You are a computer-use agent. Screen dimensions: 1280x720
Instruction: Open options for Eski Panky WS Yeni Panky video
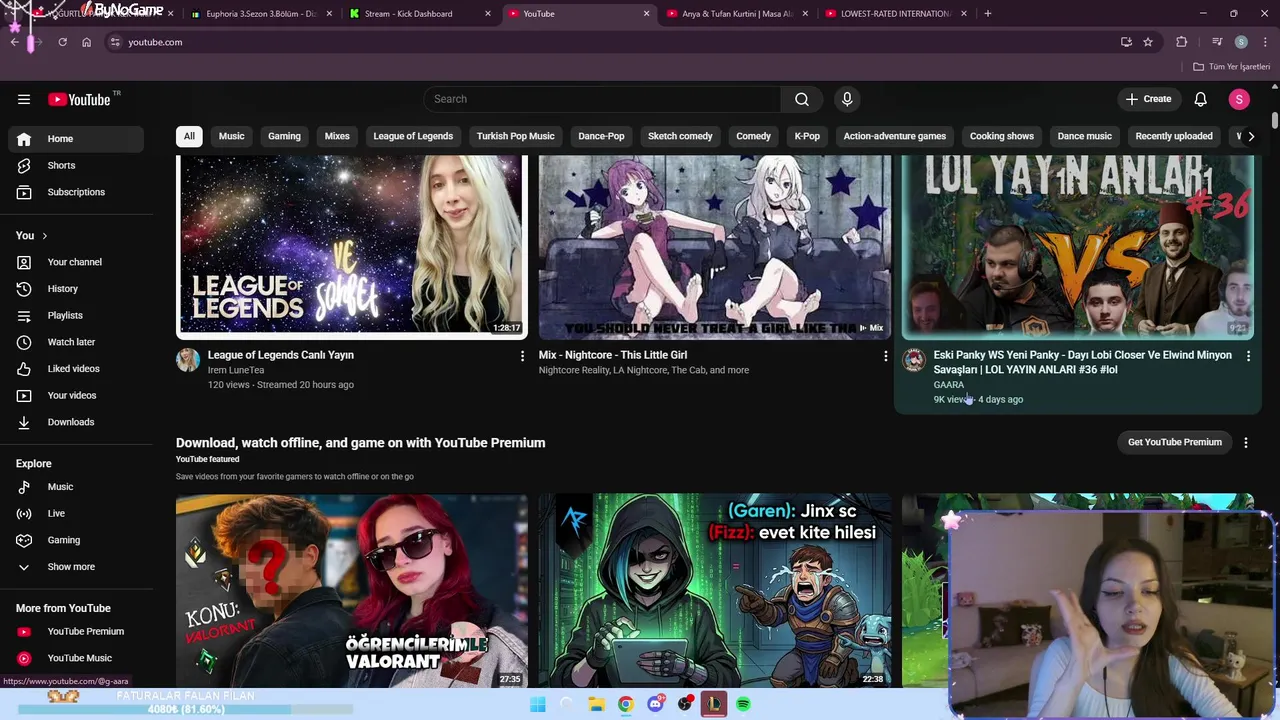1248,355
